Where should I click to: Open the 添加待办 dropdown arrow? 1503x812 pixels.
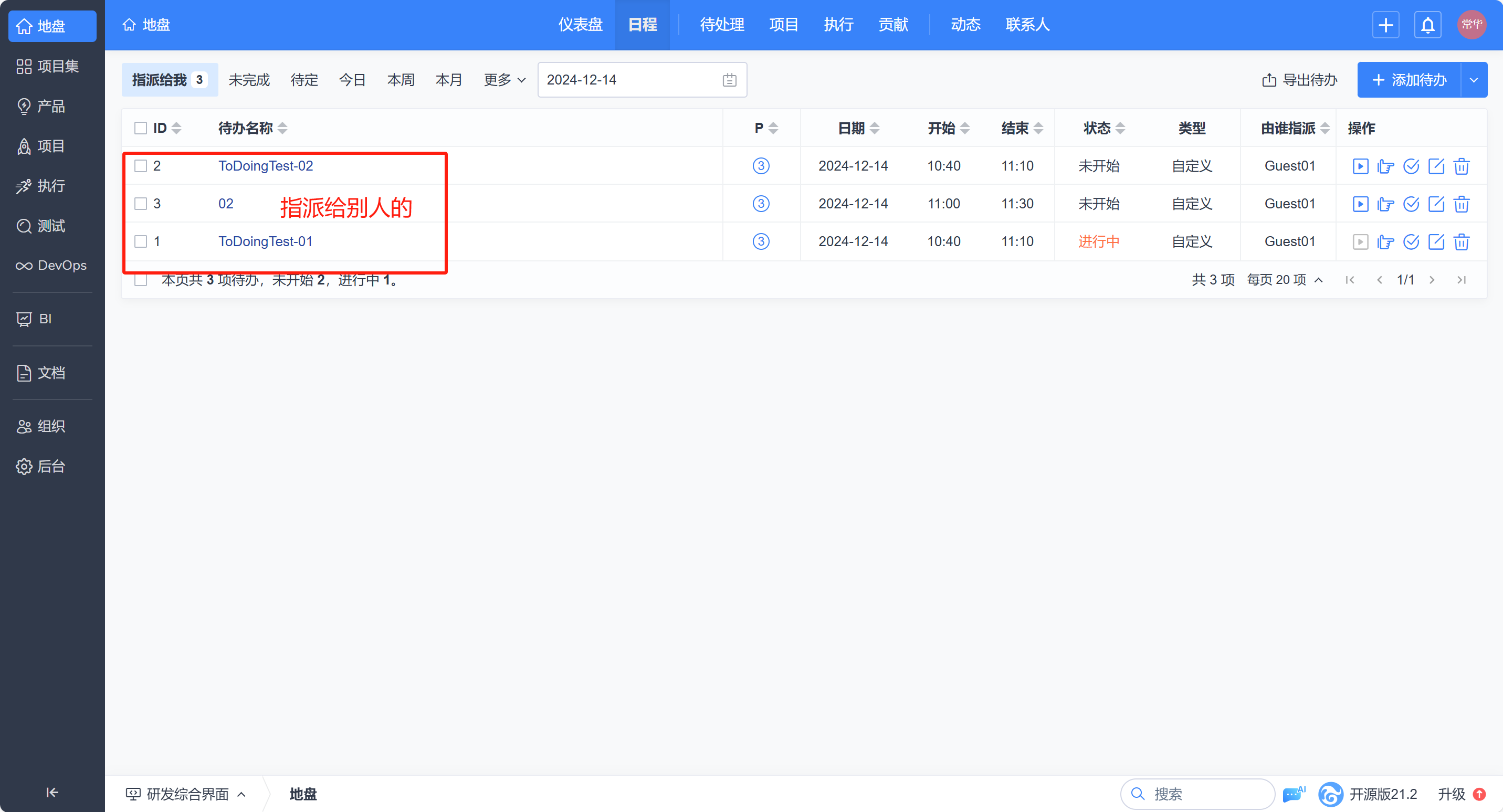tap(1474, 80)
